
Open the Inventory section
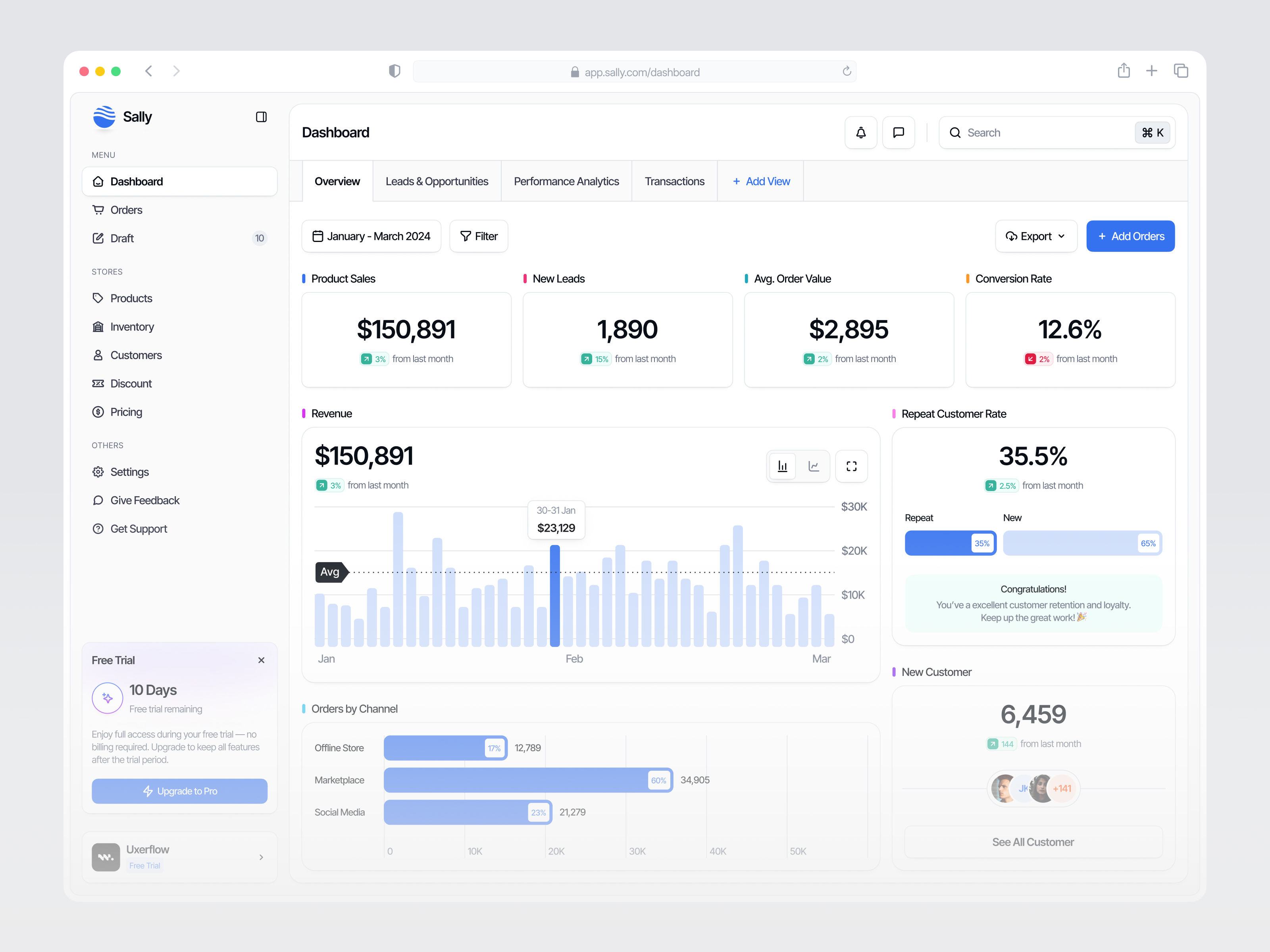(132, 326)
